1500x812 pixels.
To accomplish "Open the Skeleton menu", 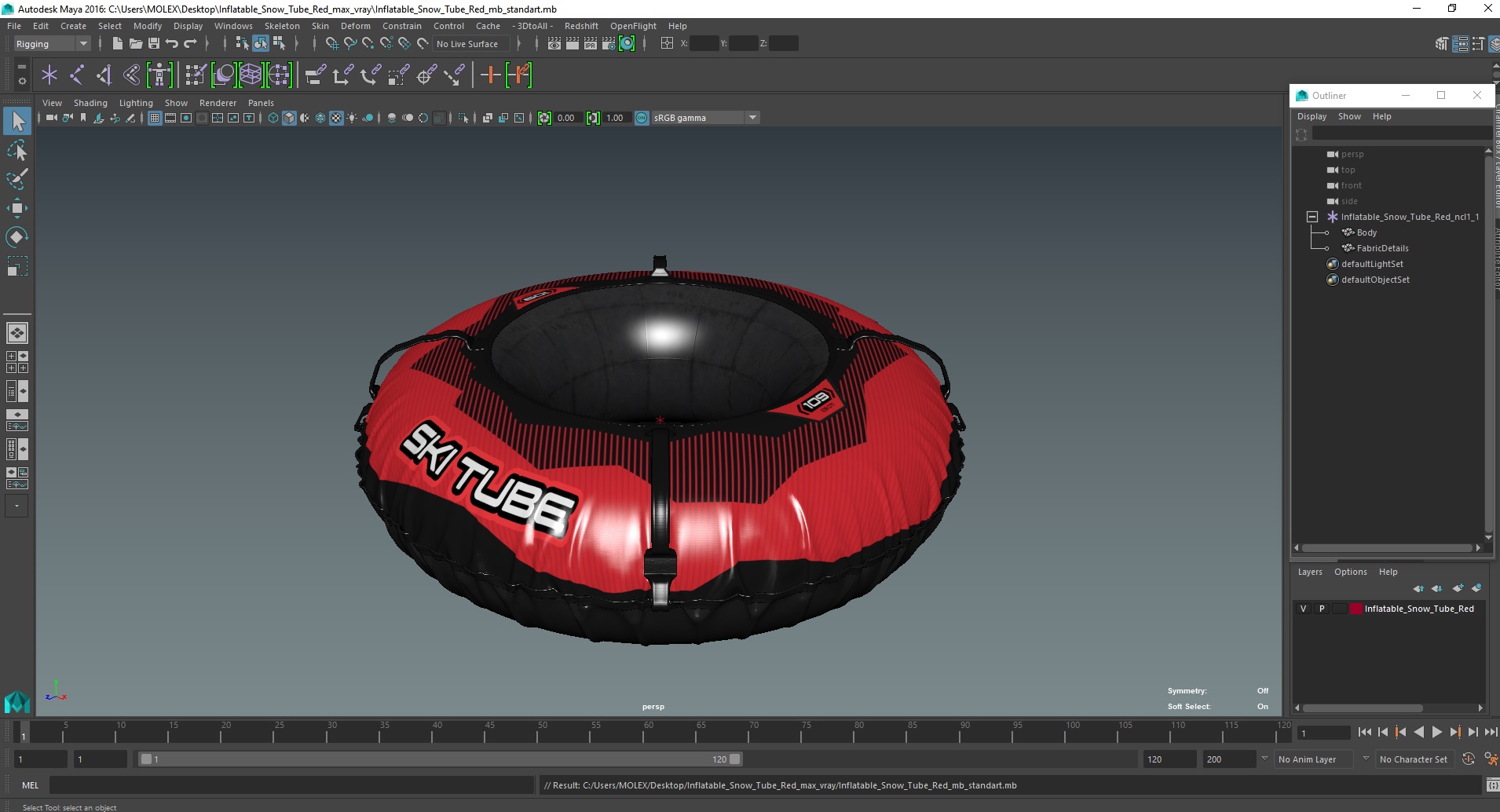I will click(282, 26).
